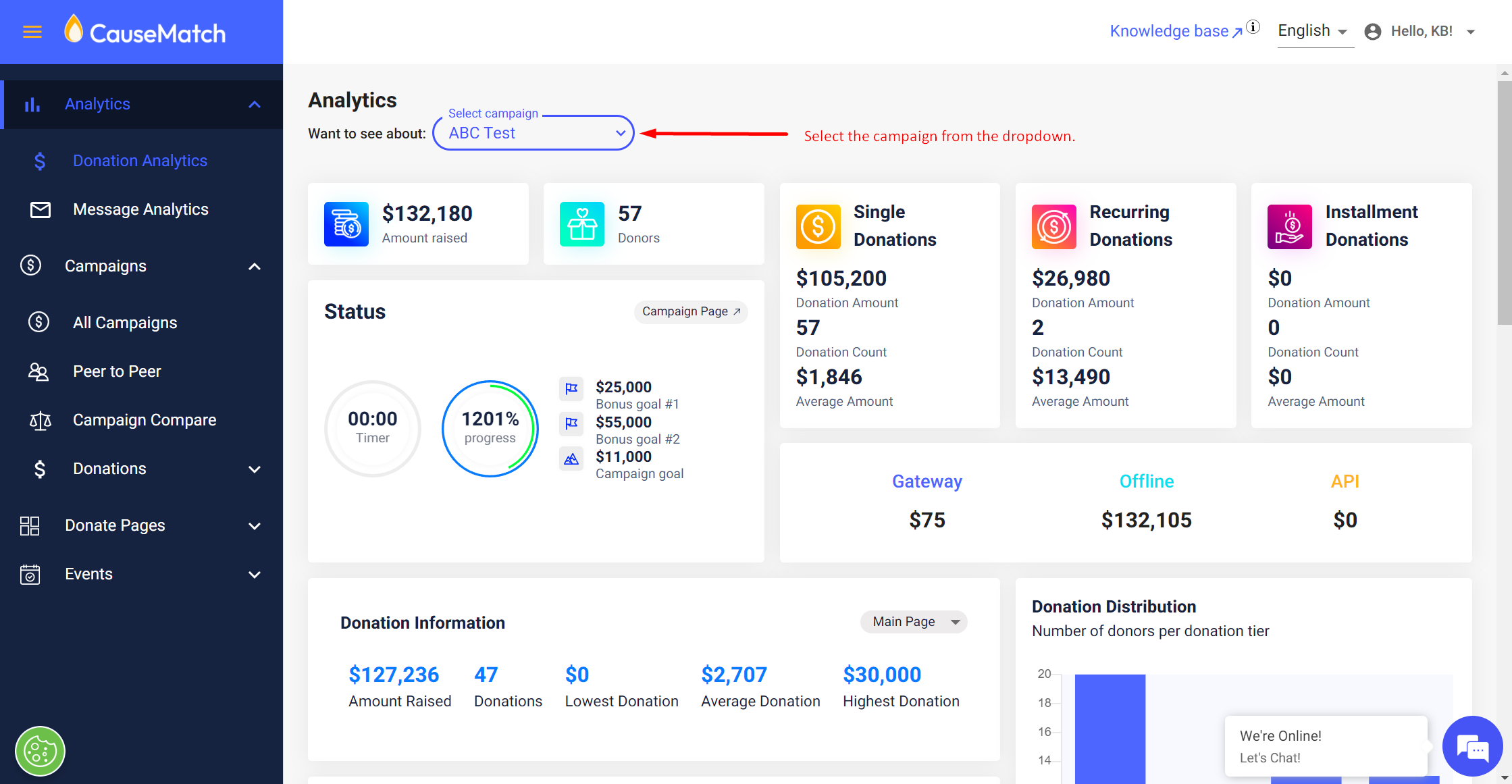Open the Select campaign dropdown

point(533,133)
